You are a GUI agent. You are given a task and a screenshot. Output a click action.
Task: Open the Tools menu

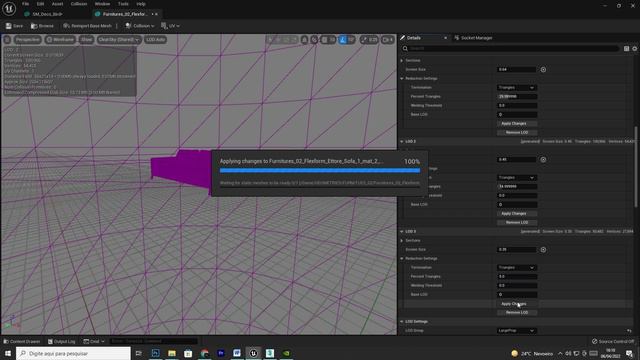123,4
